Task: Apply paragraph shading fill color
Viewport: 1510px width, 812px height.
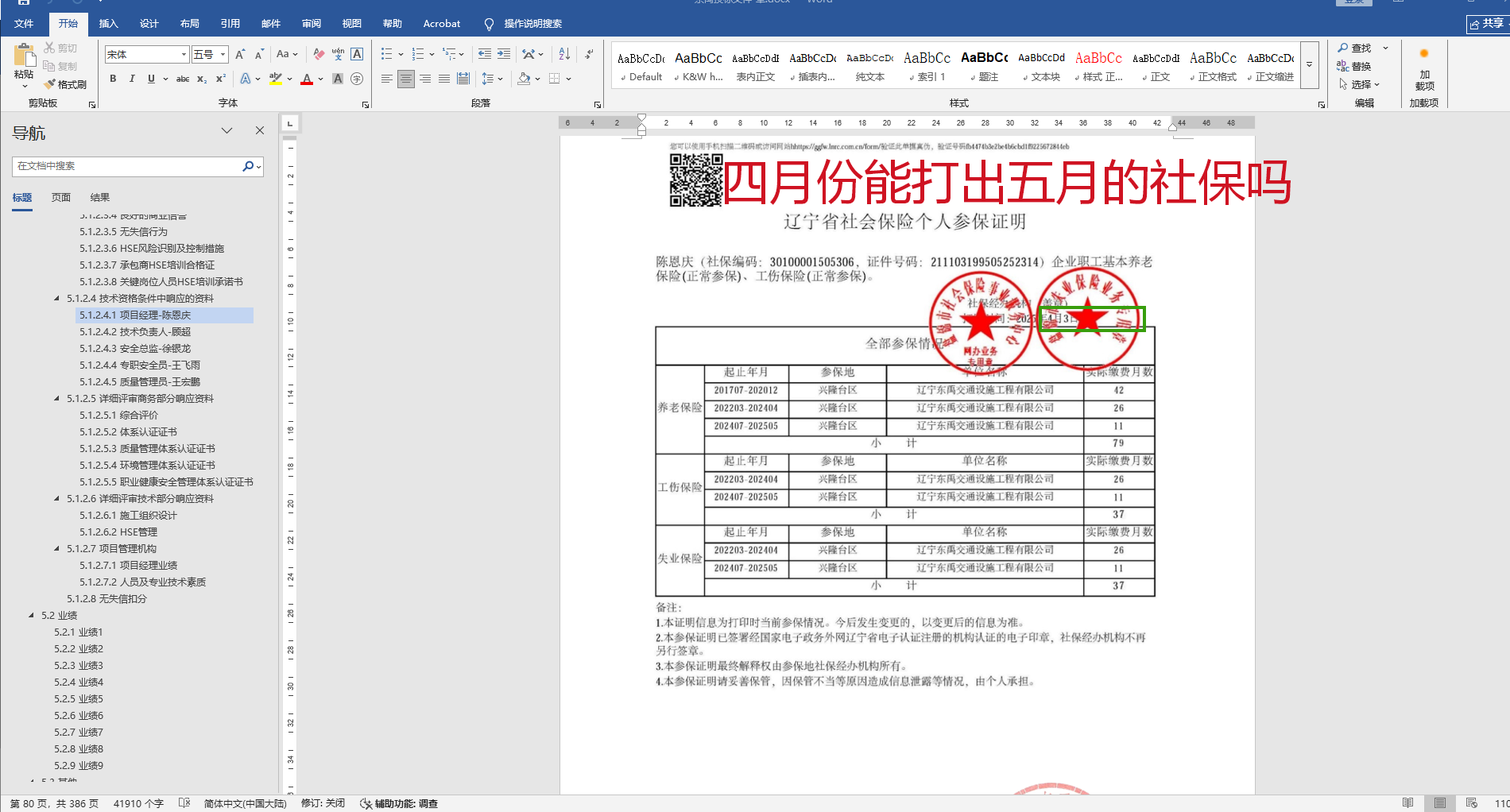Action: coord(524,79)
